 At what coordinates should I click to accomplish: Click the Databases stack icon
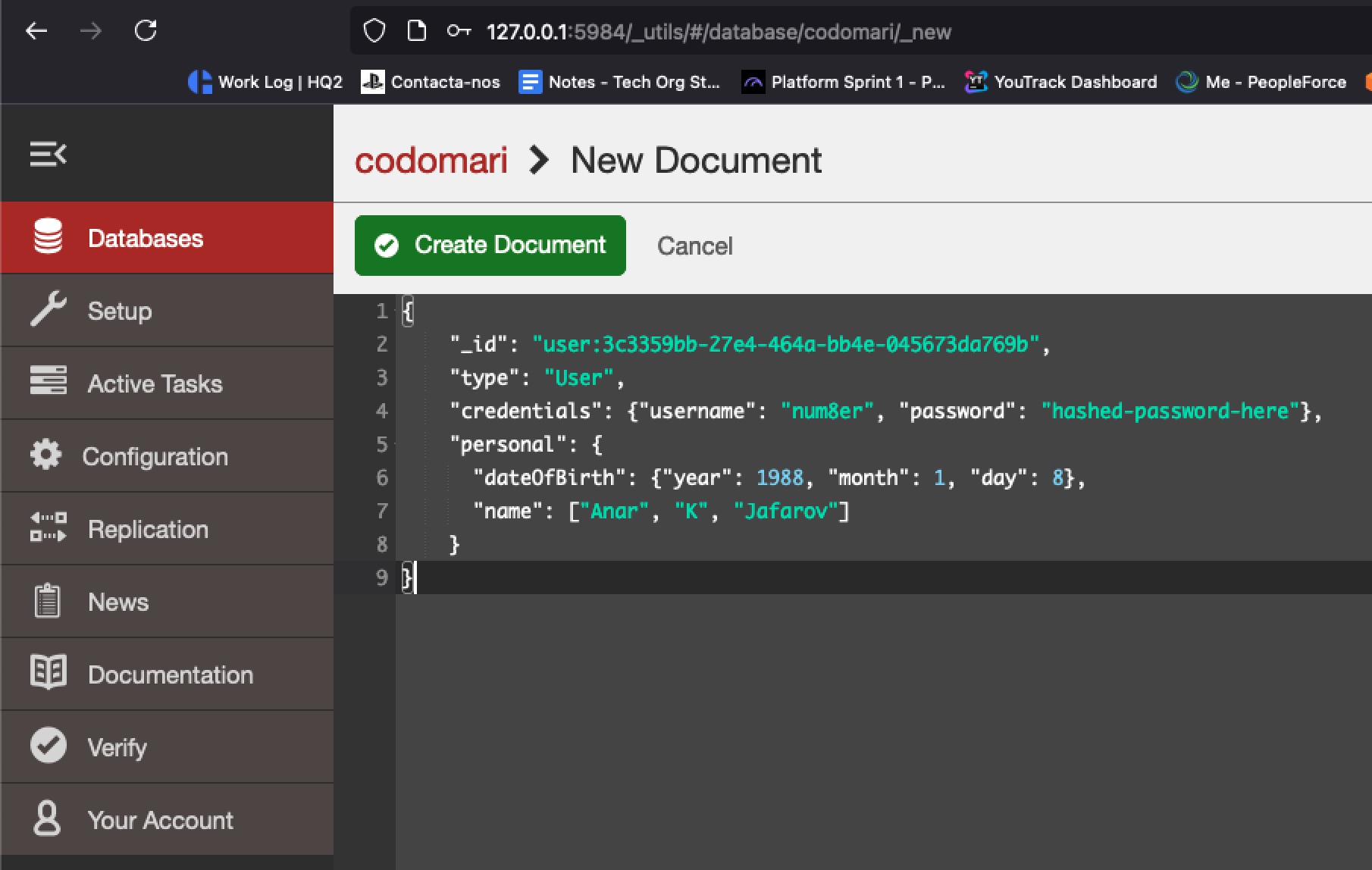(48, 236)
